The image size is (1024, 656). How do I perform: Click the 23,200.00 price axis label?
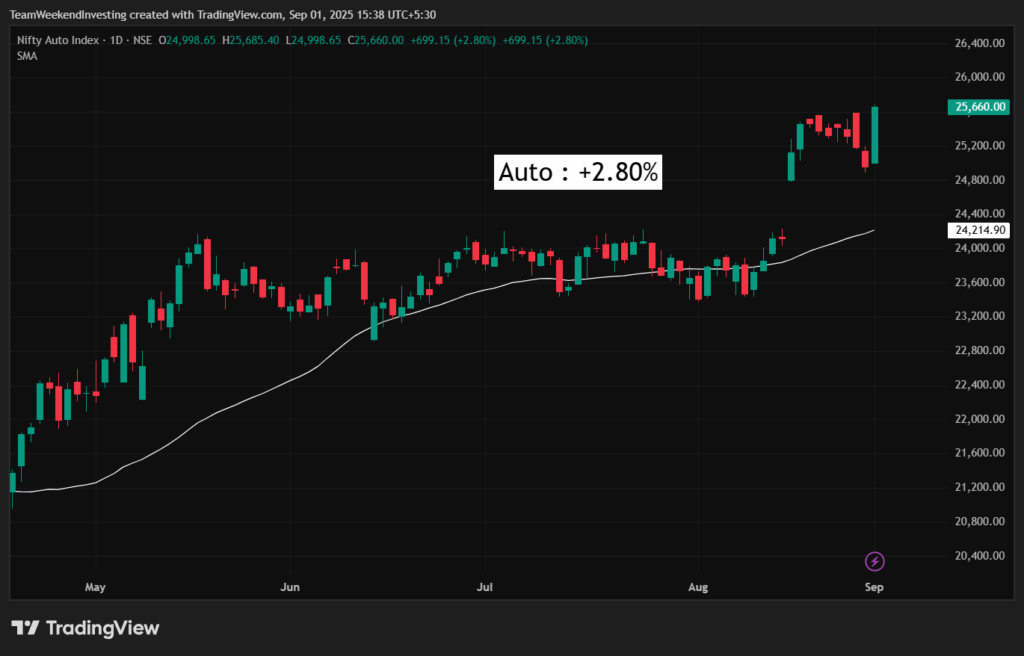pos(980,316)
